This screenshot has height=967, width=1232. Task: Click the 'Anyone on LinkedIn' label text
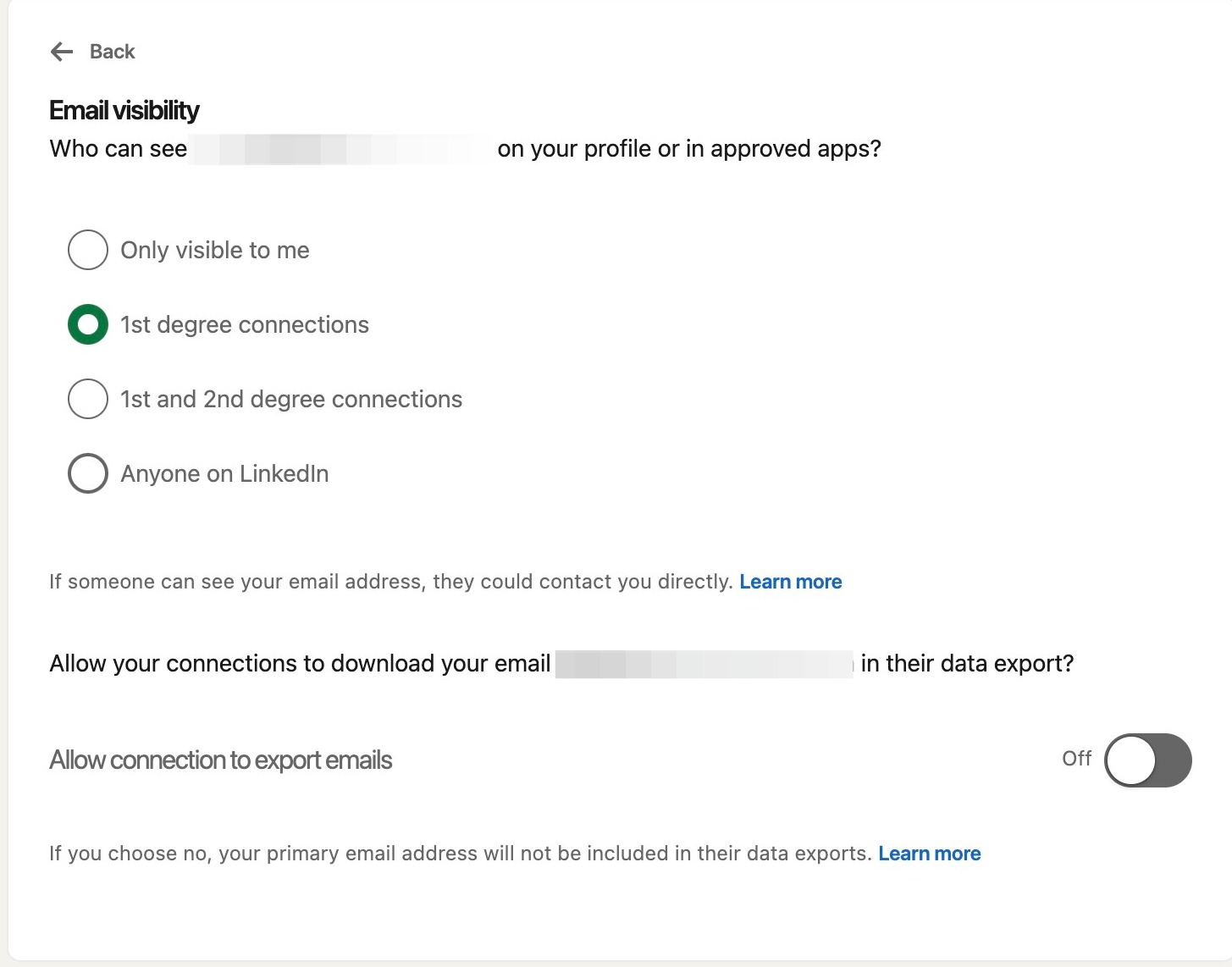click(224, 474)
